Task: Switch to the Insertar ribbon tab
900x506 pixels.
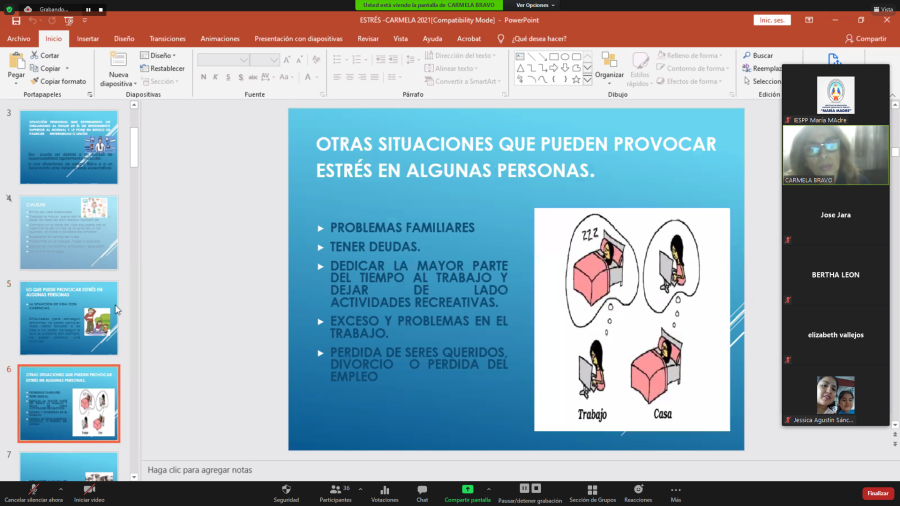Action: [x=88, y=38]
